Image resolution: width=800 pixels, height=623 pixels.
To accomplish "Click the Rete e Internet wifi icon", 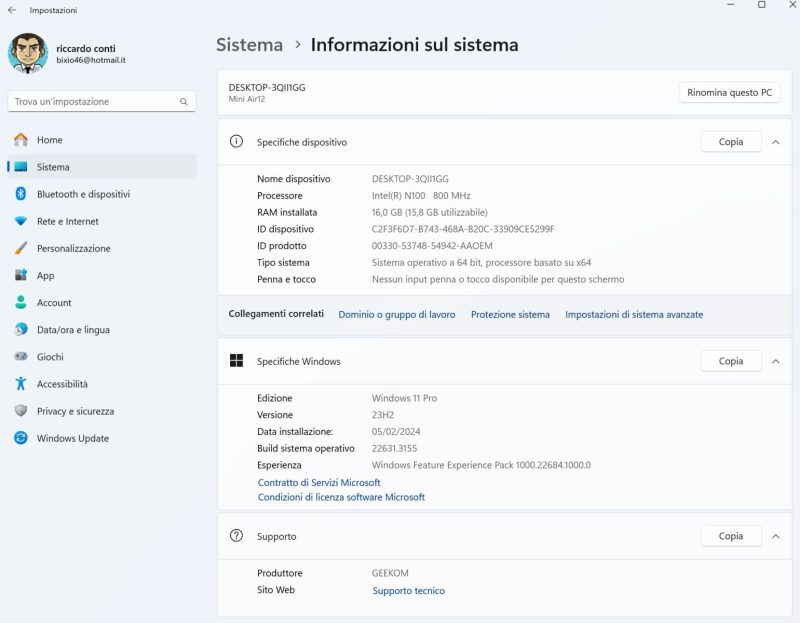I will pos(20,221).
